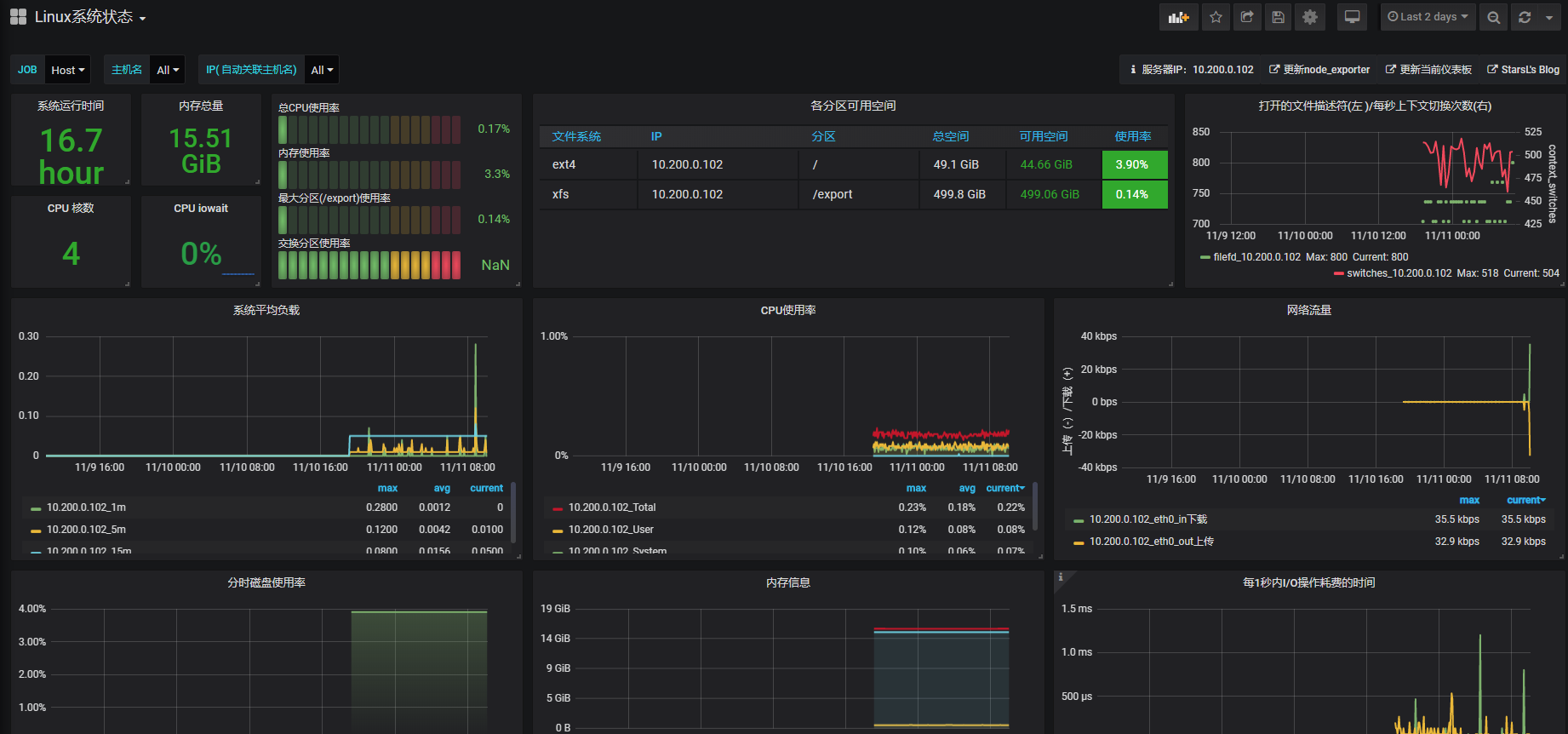
Task: Open the JOB Host variable dropdown
Action: point(68,70)
